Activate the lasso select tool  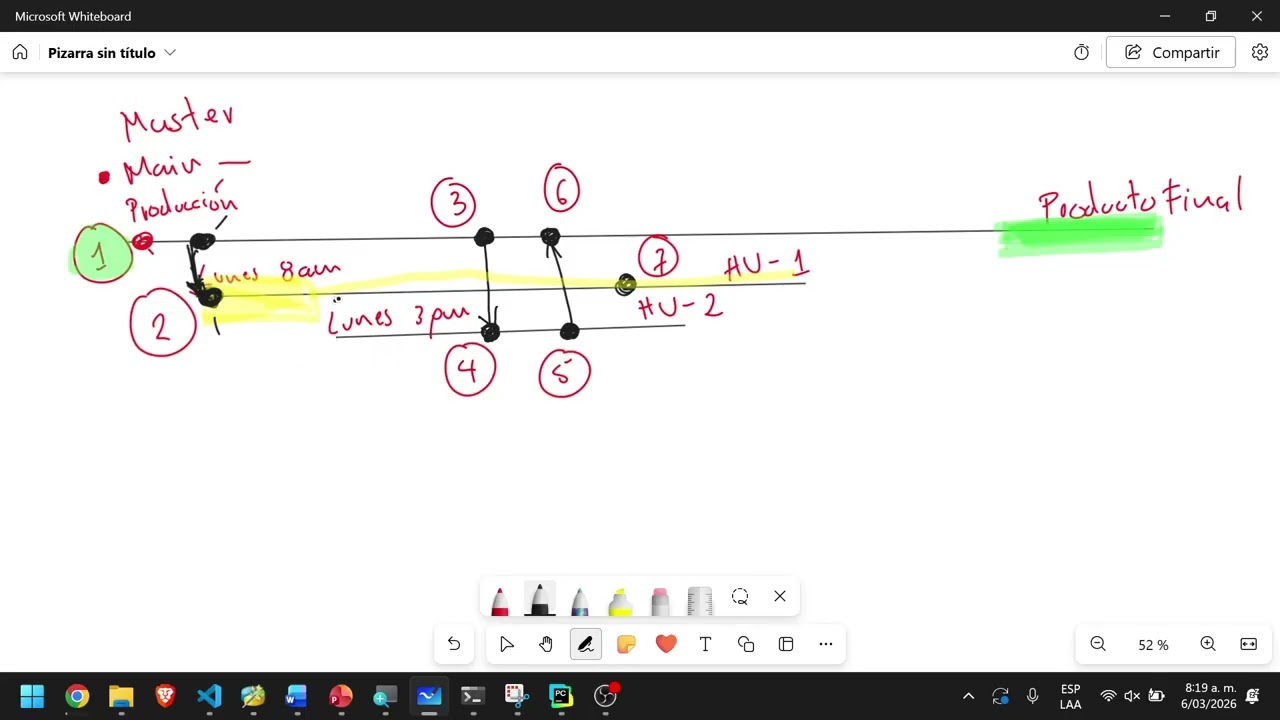pyautogui.click(x=740, y=597)
